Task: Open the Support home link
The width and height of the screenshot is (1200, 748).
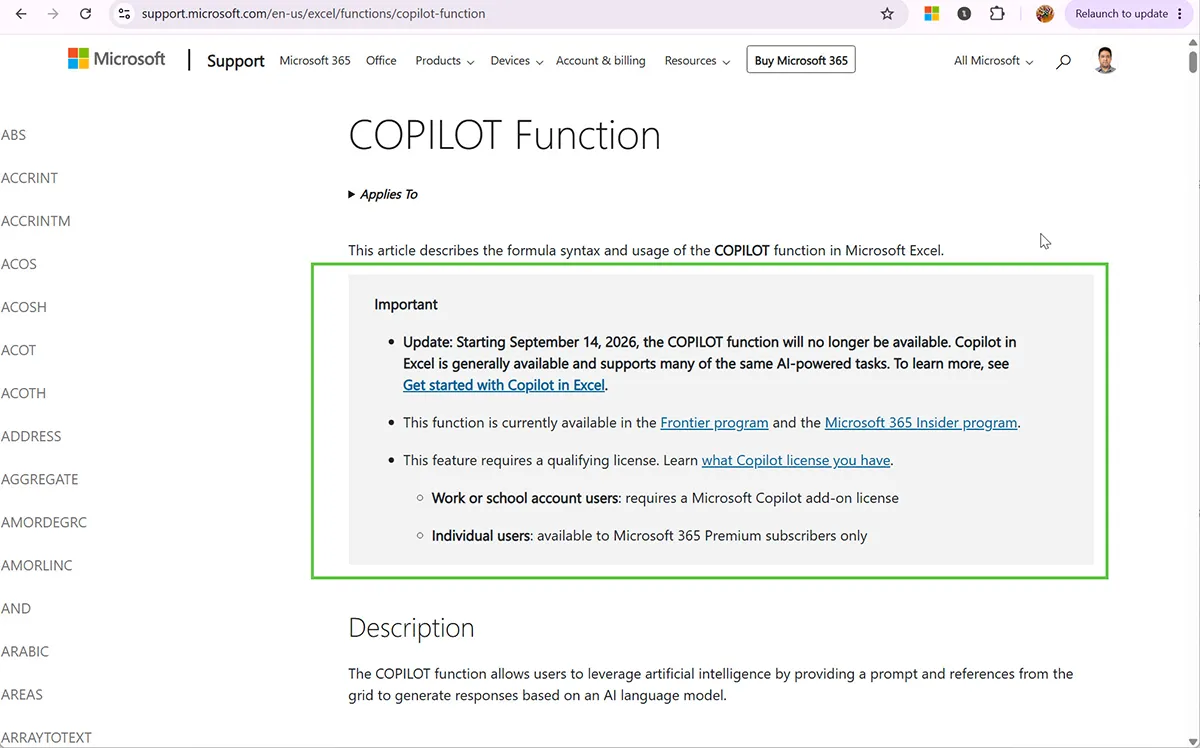Action: [236, 61]
